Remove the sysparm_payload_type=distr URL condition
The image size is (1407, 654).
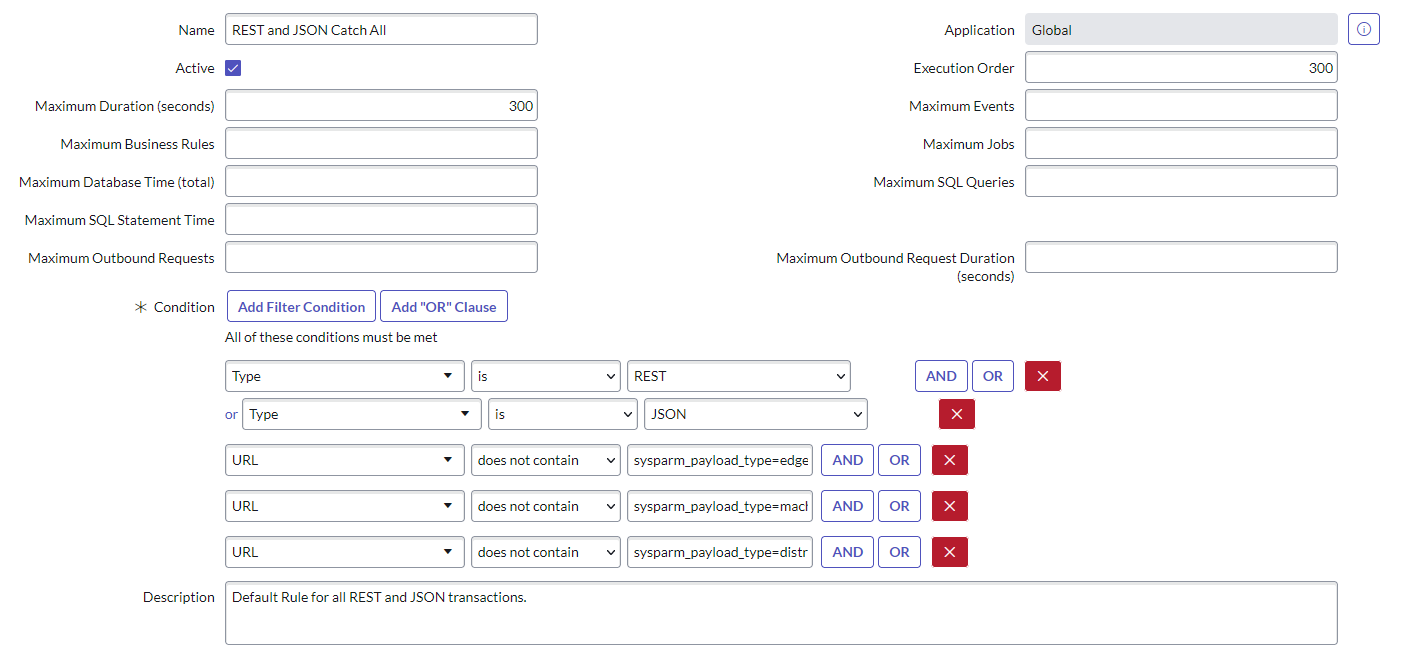pyautogui.click(x=949, y=552)
